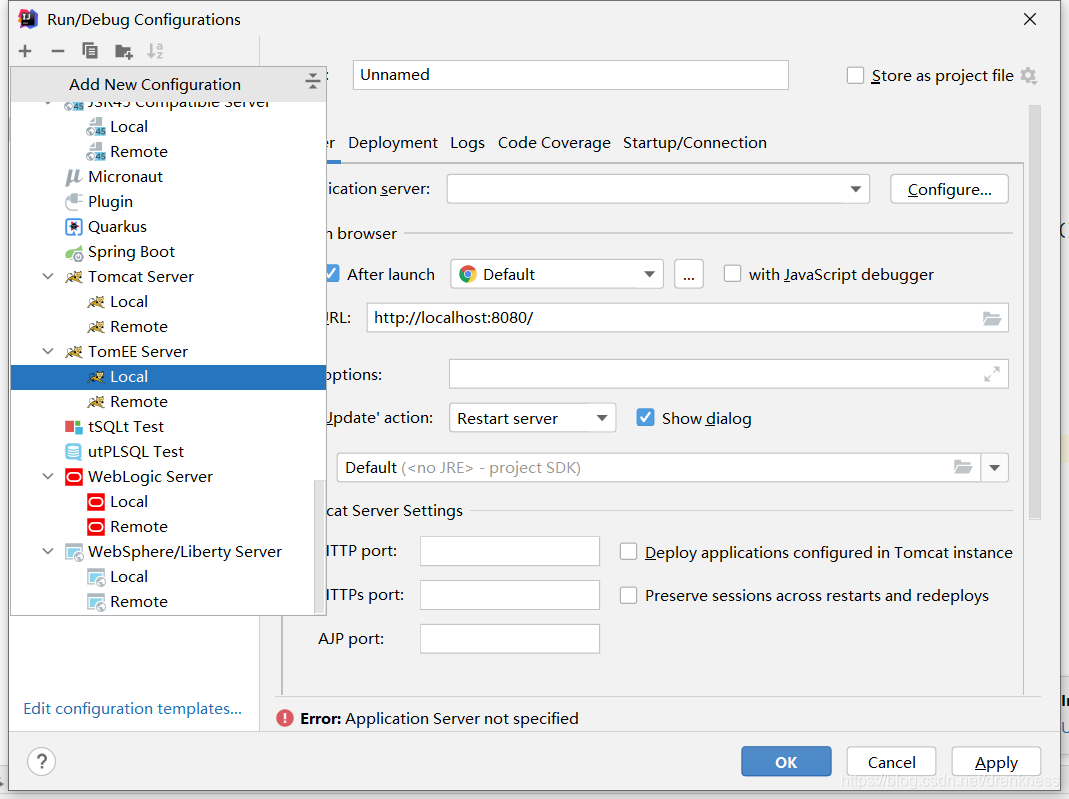The width and height of the screenshot is (1069, 799).
Task: Click the Add New Configuration plus icon
Action: (25, 51)
